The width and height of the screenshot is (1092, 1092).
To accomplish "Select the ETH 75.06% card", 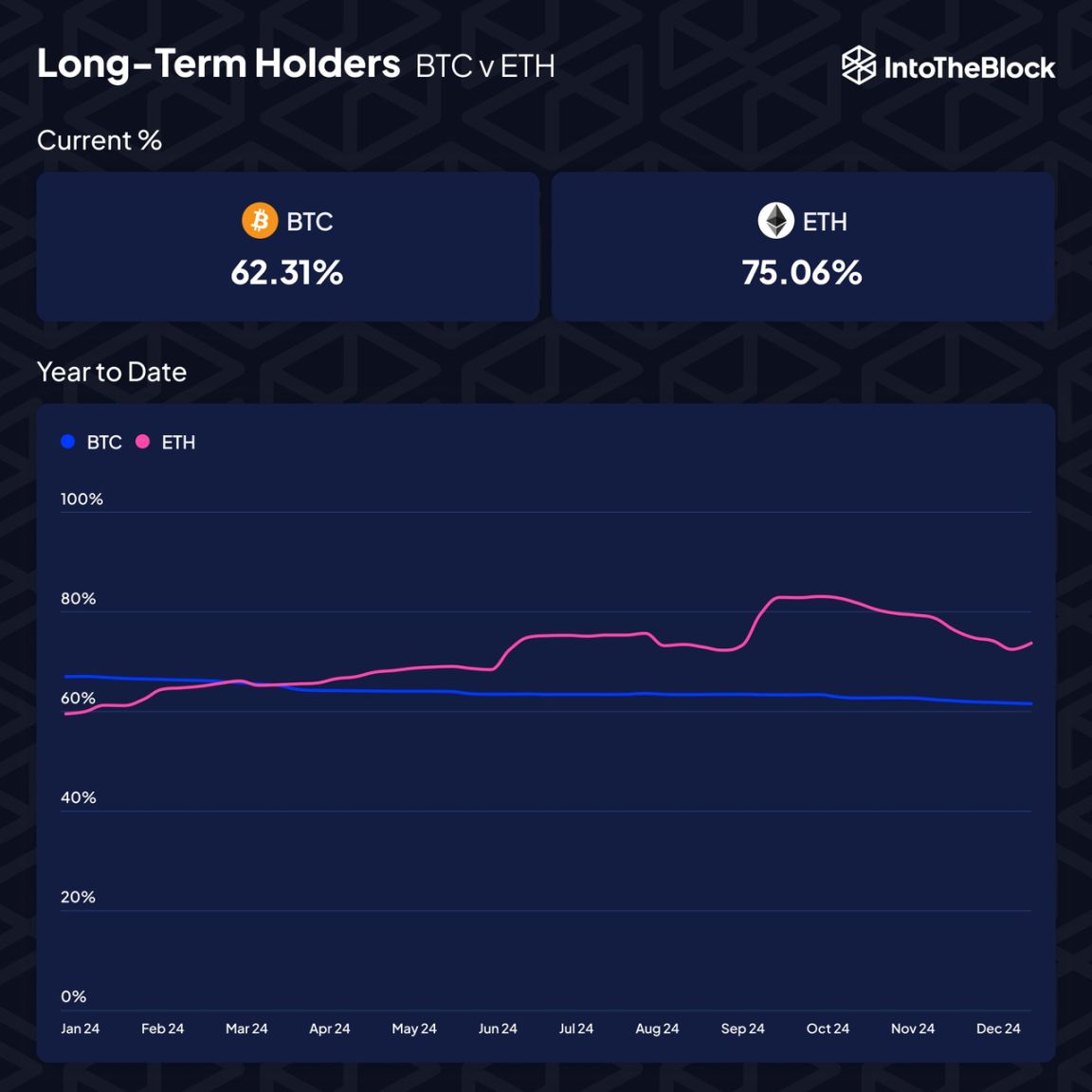I will (x=802, y=246).
